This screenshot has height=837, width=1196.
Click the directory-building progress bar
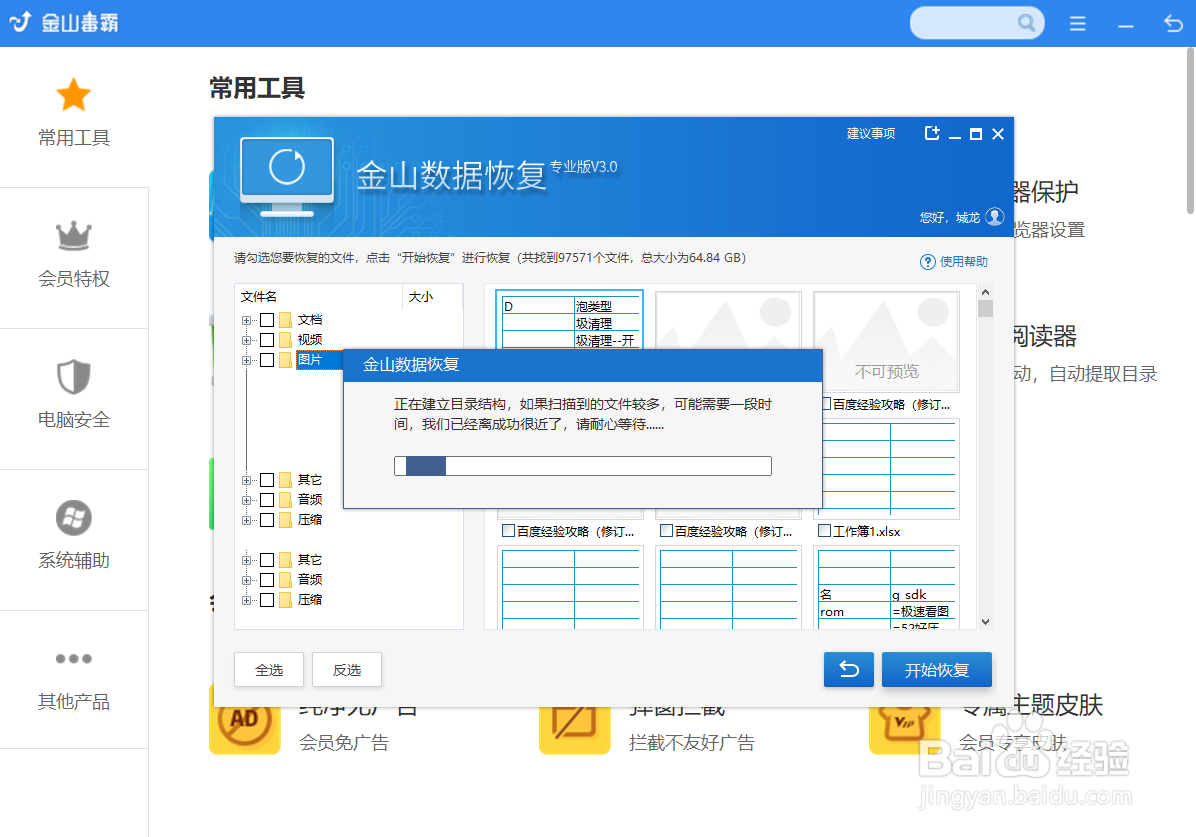point(582,465)
